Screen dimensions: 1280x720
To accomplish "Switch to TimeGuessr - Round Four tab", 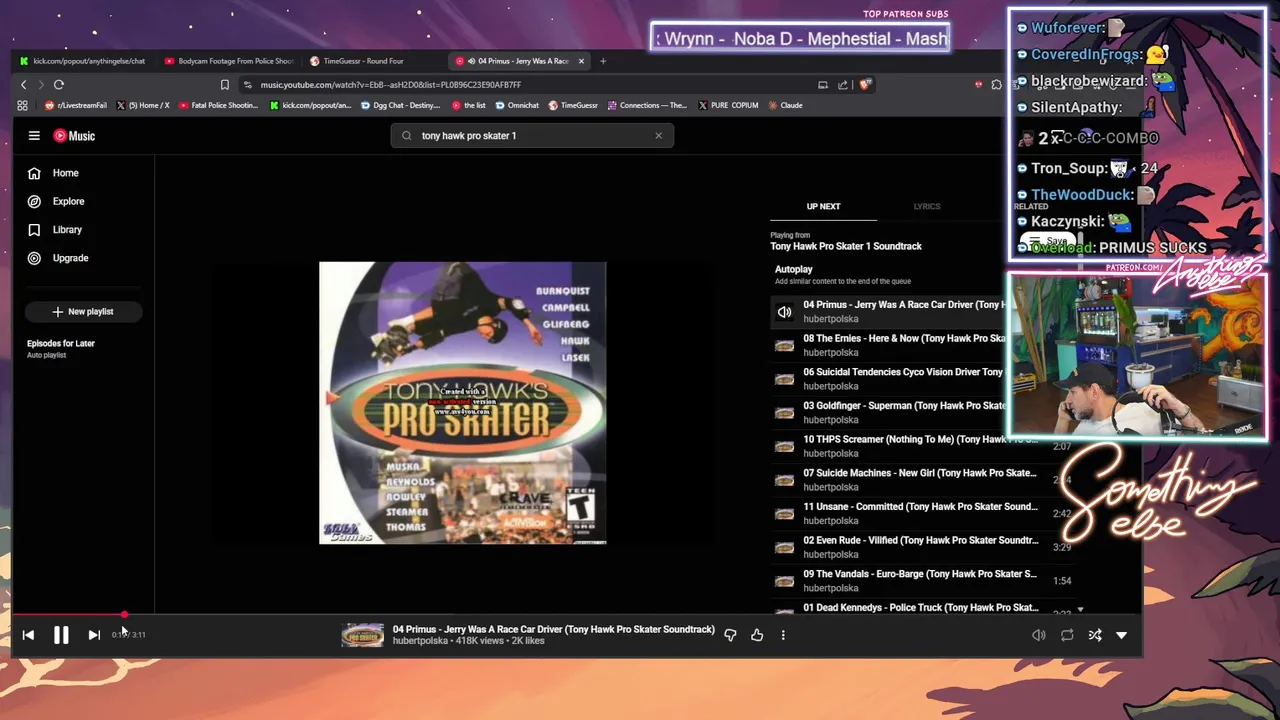I will (363, 61).
